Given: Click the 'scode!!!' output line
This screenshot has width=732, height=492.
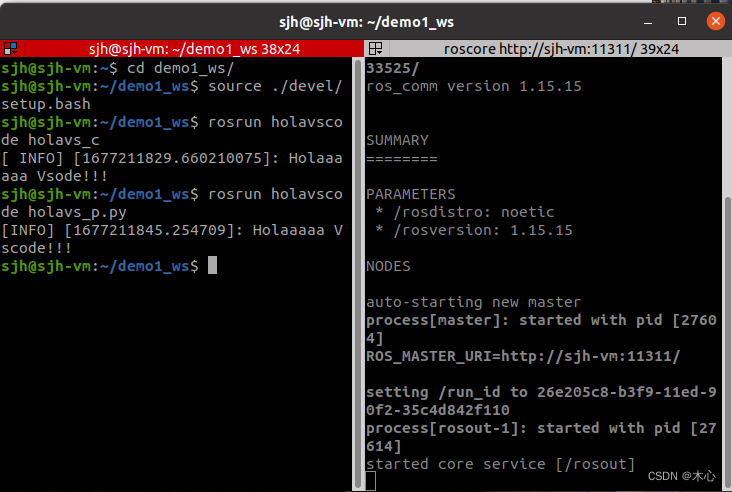Looking at the screenshot, I should click(36, 248).
